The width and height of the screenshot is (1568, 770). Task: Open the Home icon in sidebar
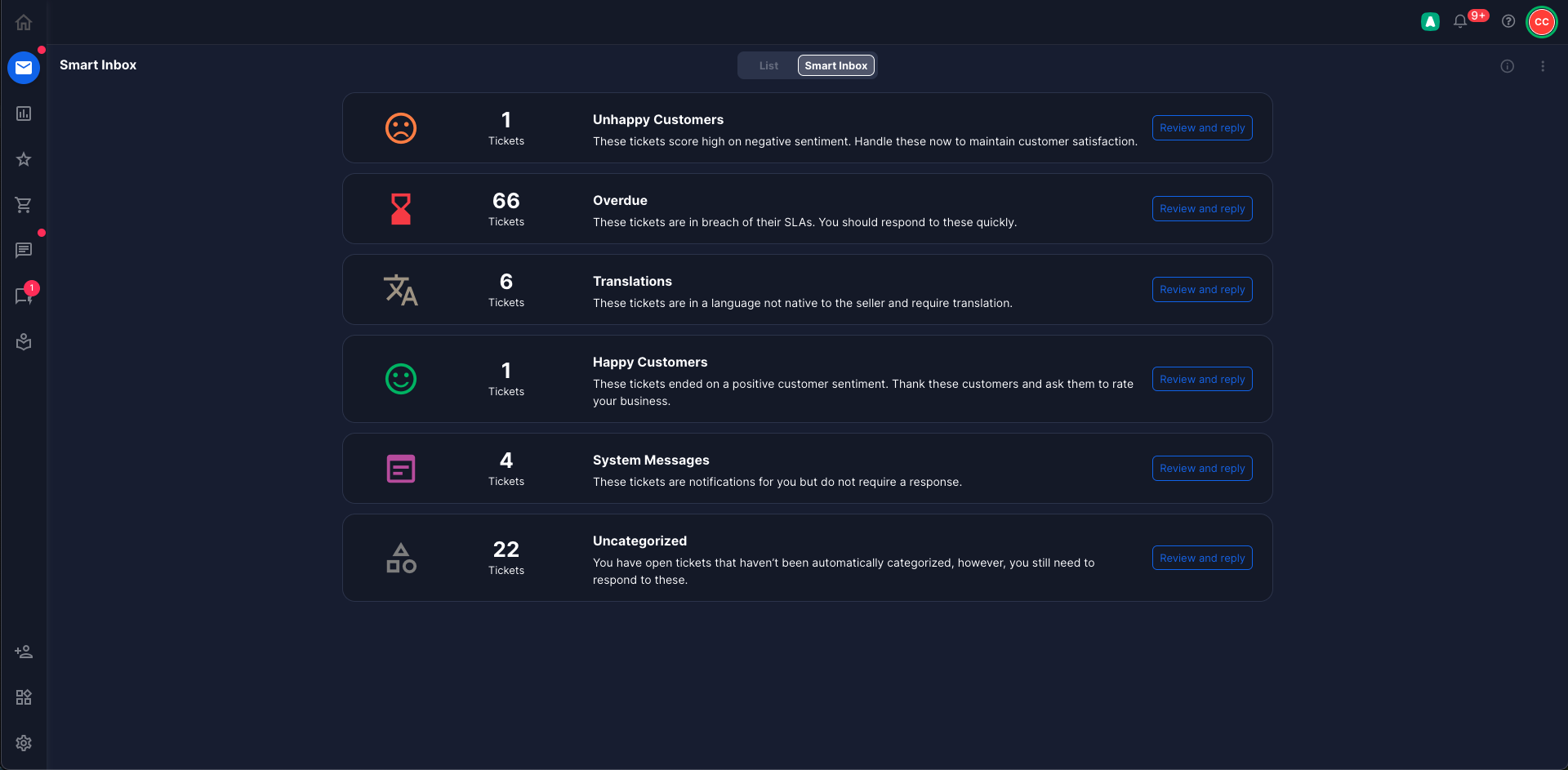coord(24,22)
